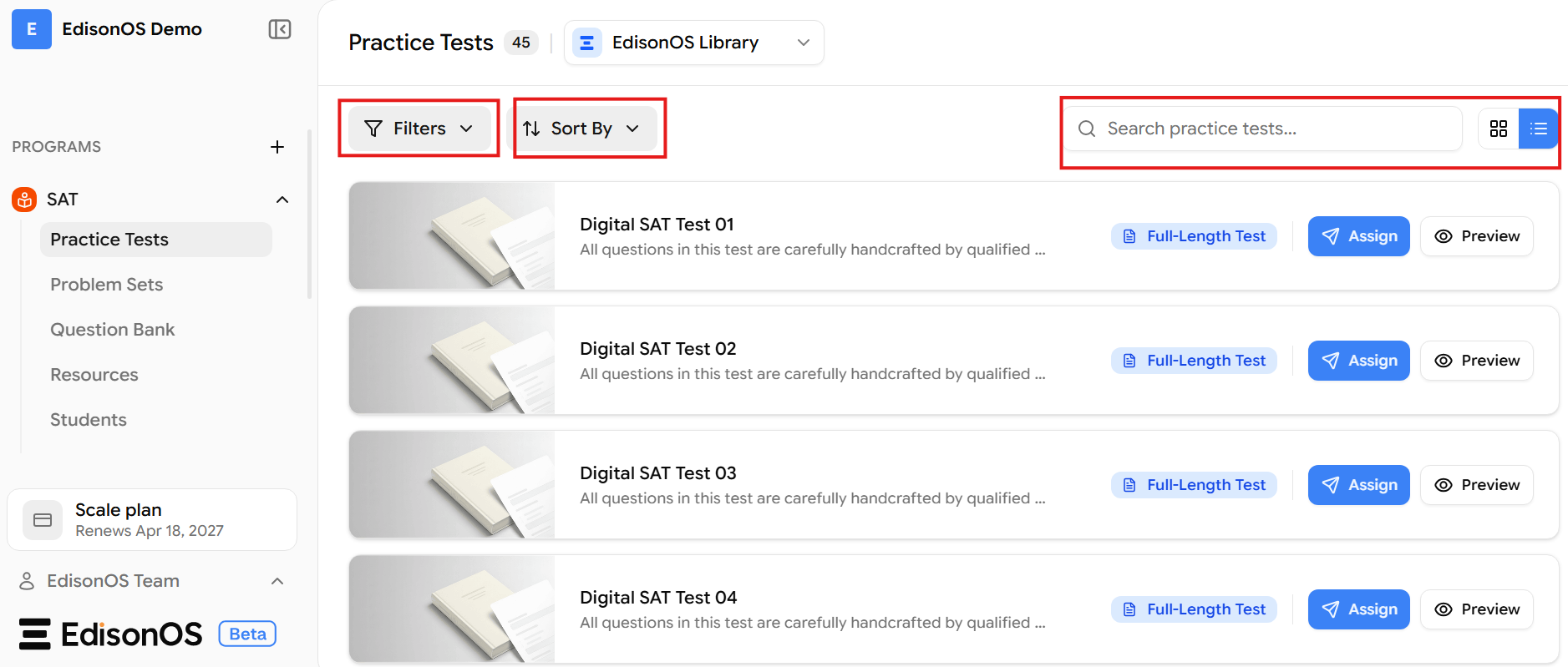Assign Digital SAT Test 02
The image size is (1568, 667).
click(1359, 361)
